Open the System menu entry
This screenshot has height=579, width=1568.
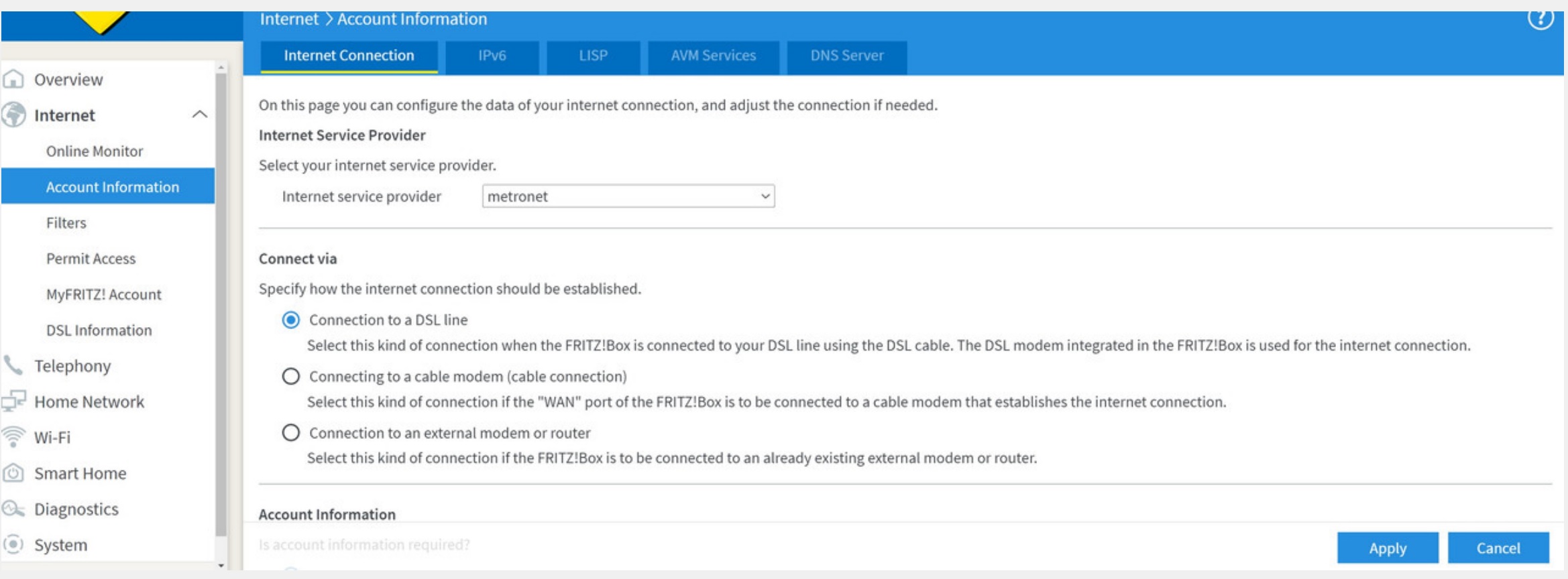[x=60, y=545]
